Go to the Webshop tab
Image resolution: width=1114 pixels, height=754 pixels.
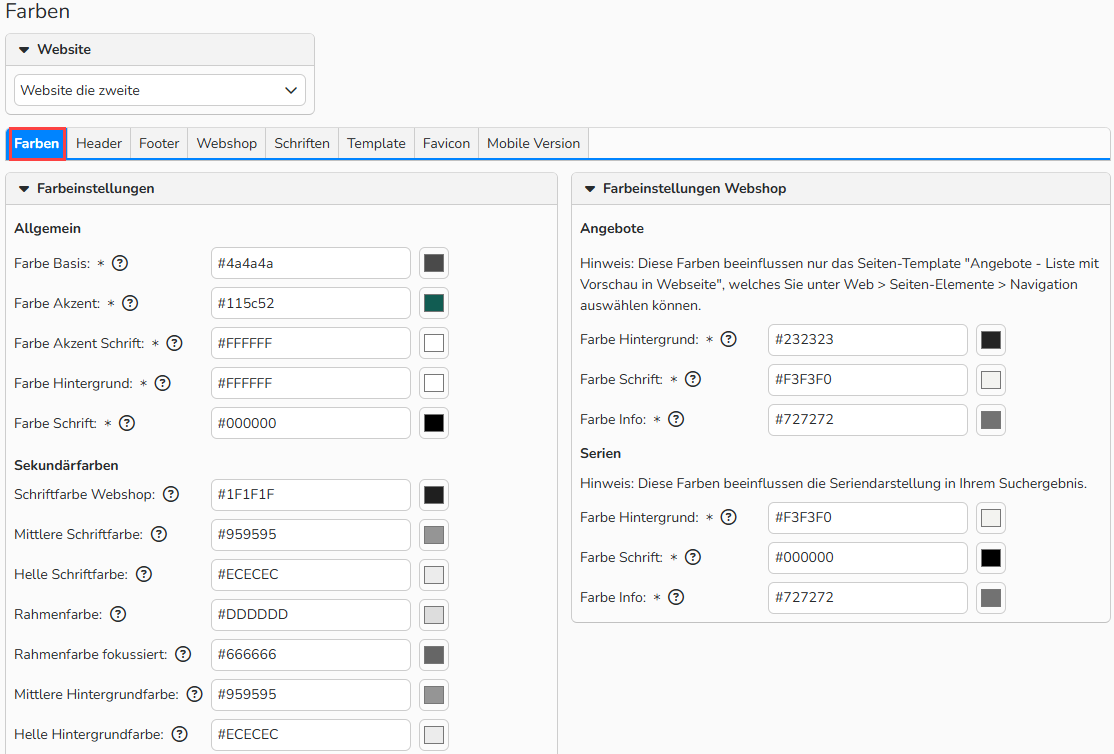(227, 144)
